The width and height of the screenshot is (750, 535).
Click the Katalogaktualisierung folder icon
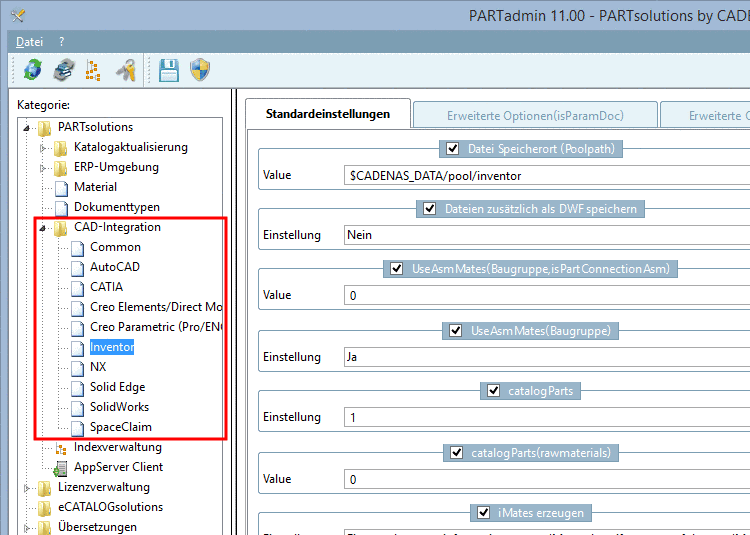tap(60, 148)
